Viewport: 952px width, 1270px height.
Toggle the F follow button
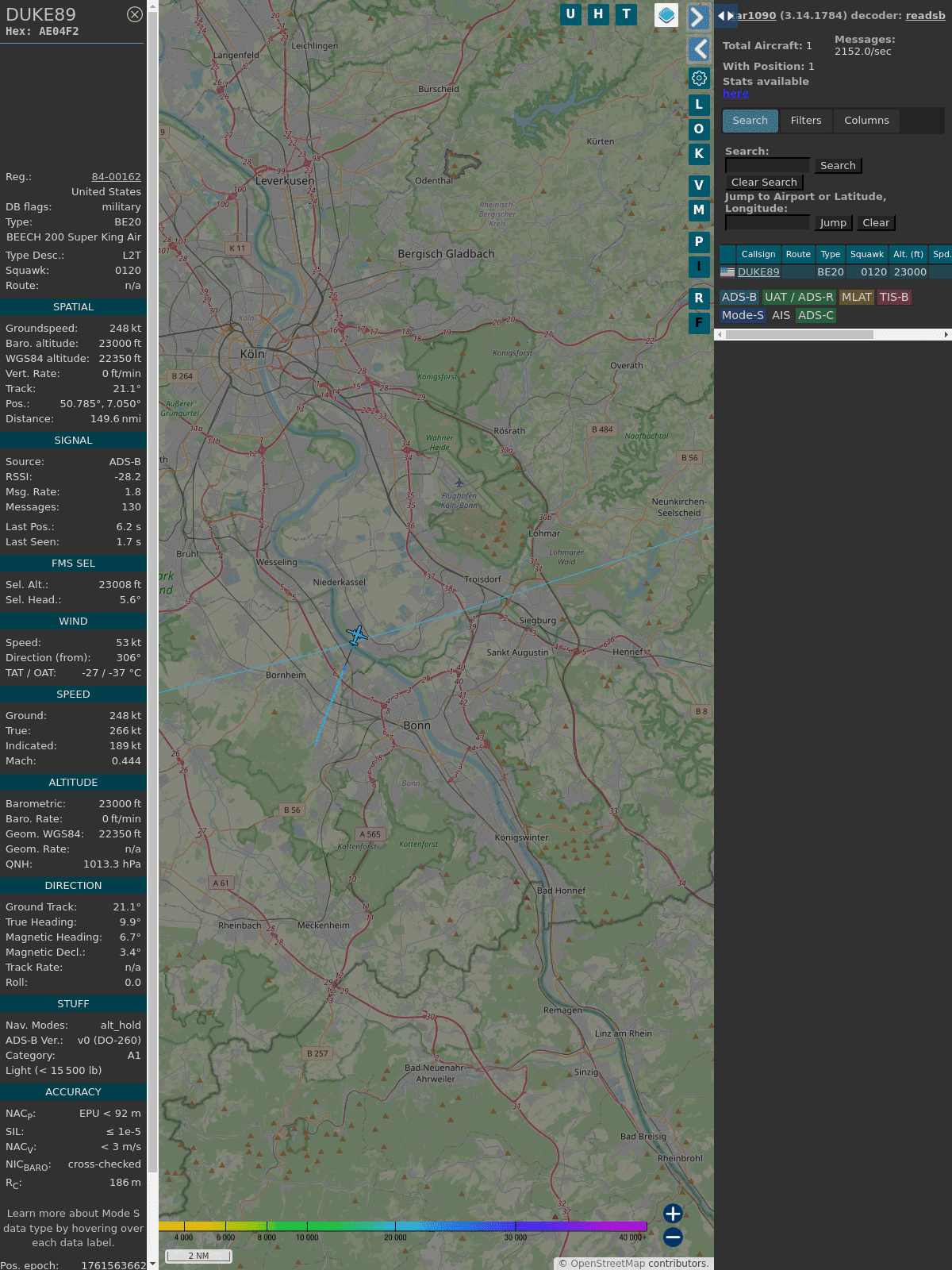pos(699,322)
